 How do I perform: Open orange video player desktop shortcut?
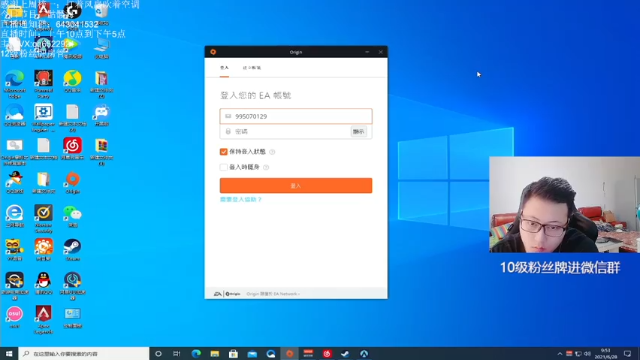[44, 249]
